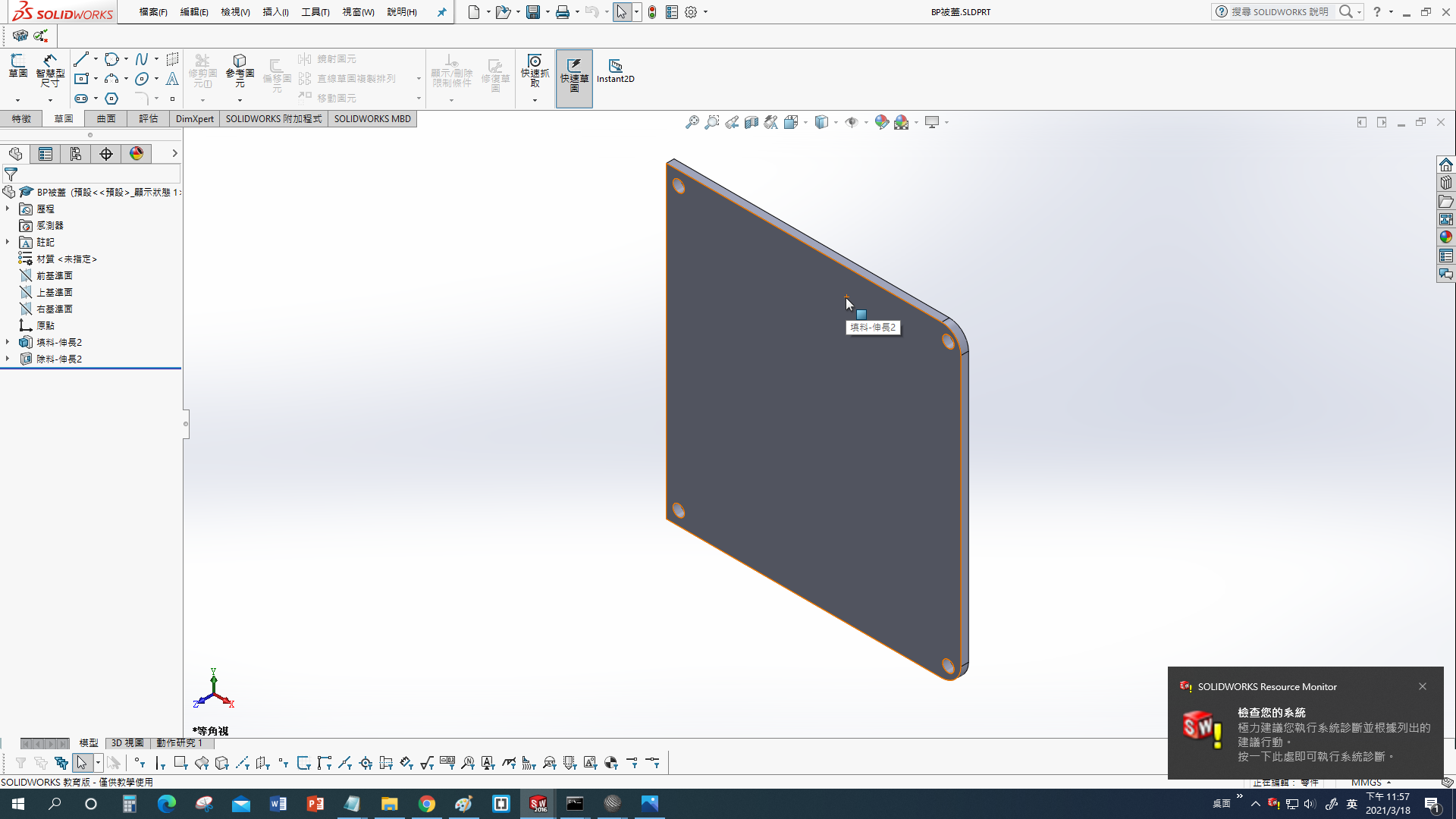1456x819 pixels.
Task: Pick the Spline sketch tool
Action: click(142, 59)
